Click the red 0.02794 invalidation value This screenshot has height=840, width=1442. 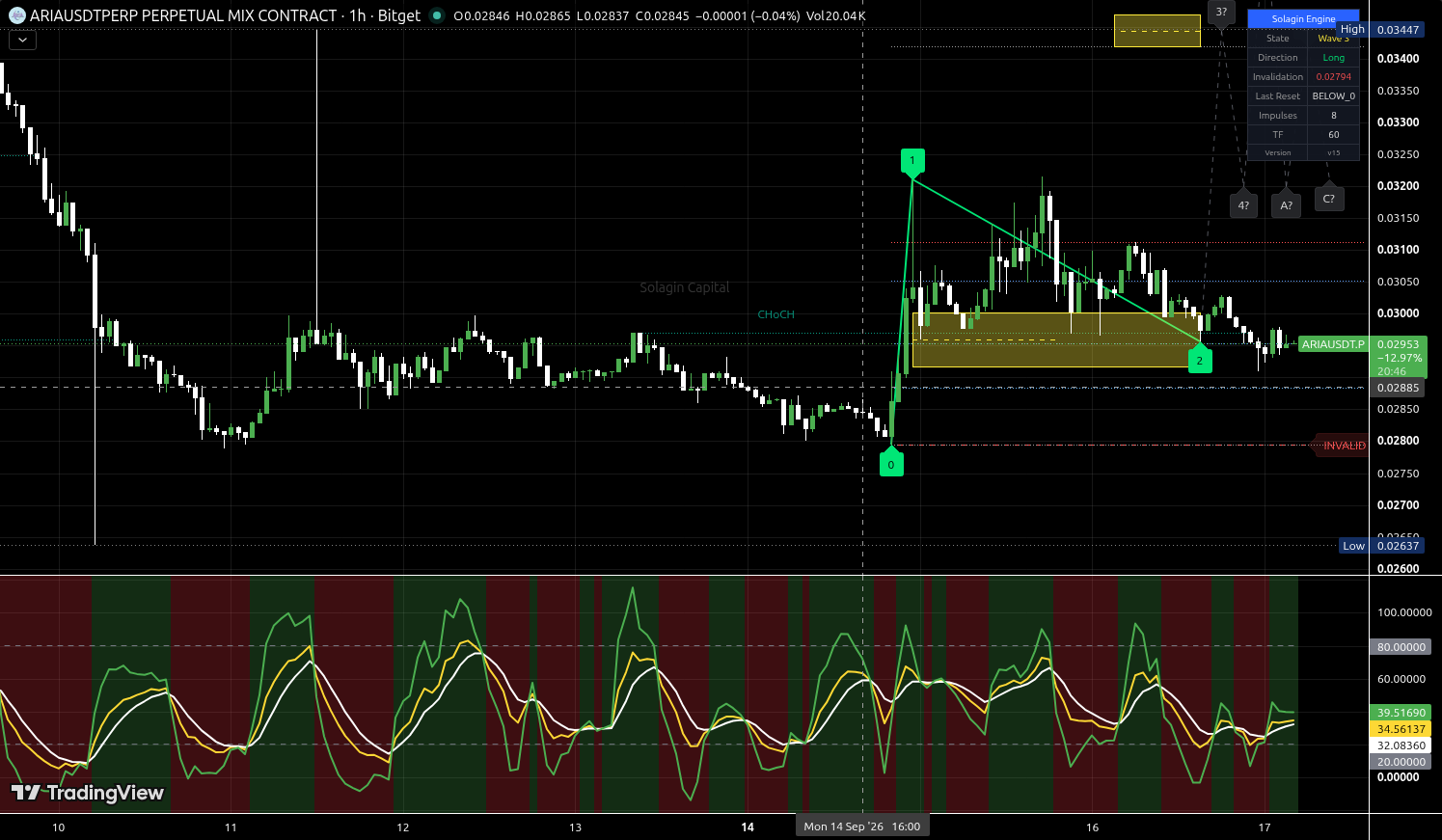pyautogui.click(x=1334, y=77)
